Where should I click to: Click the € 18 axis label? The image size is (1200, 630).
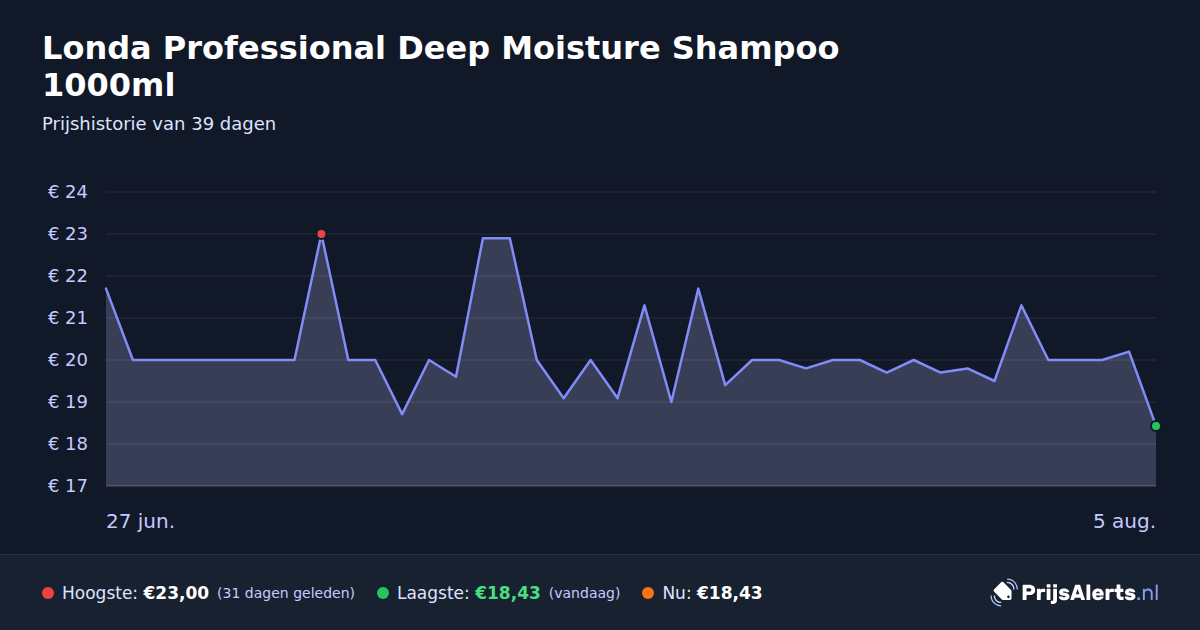68,444
